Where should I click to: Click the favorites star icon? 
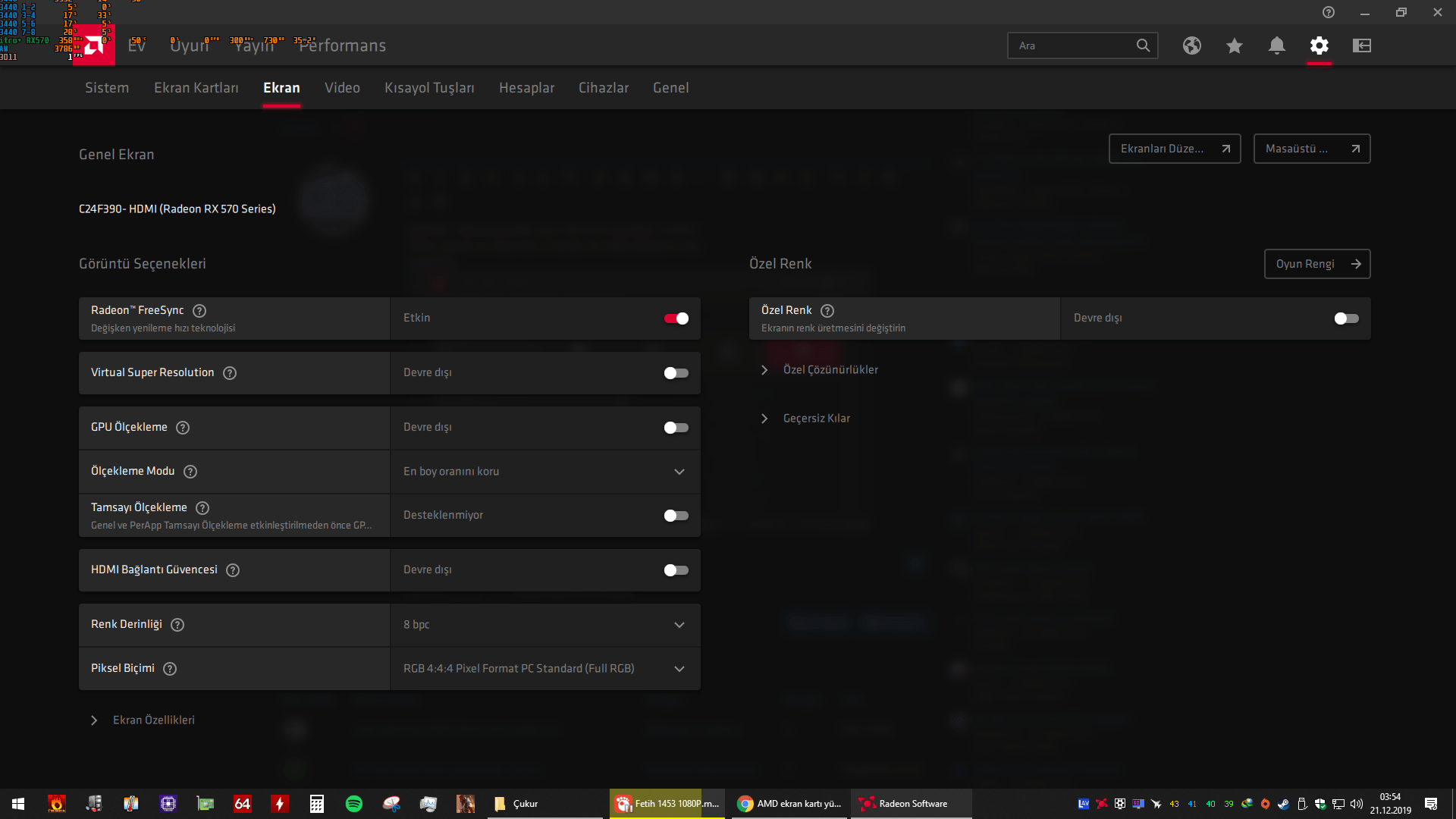click(1234, 45)
